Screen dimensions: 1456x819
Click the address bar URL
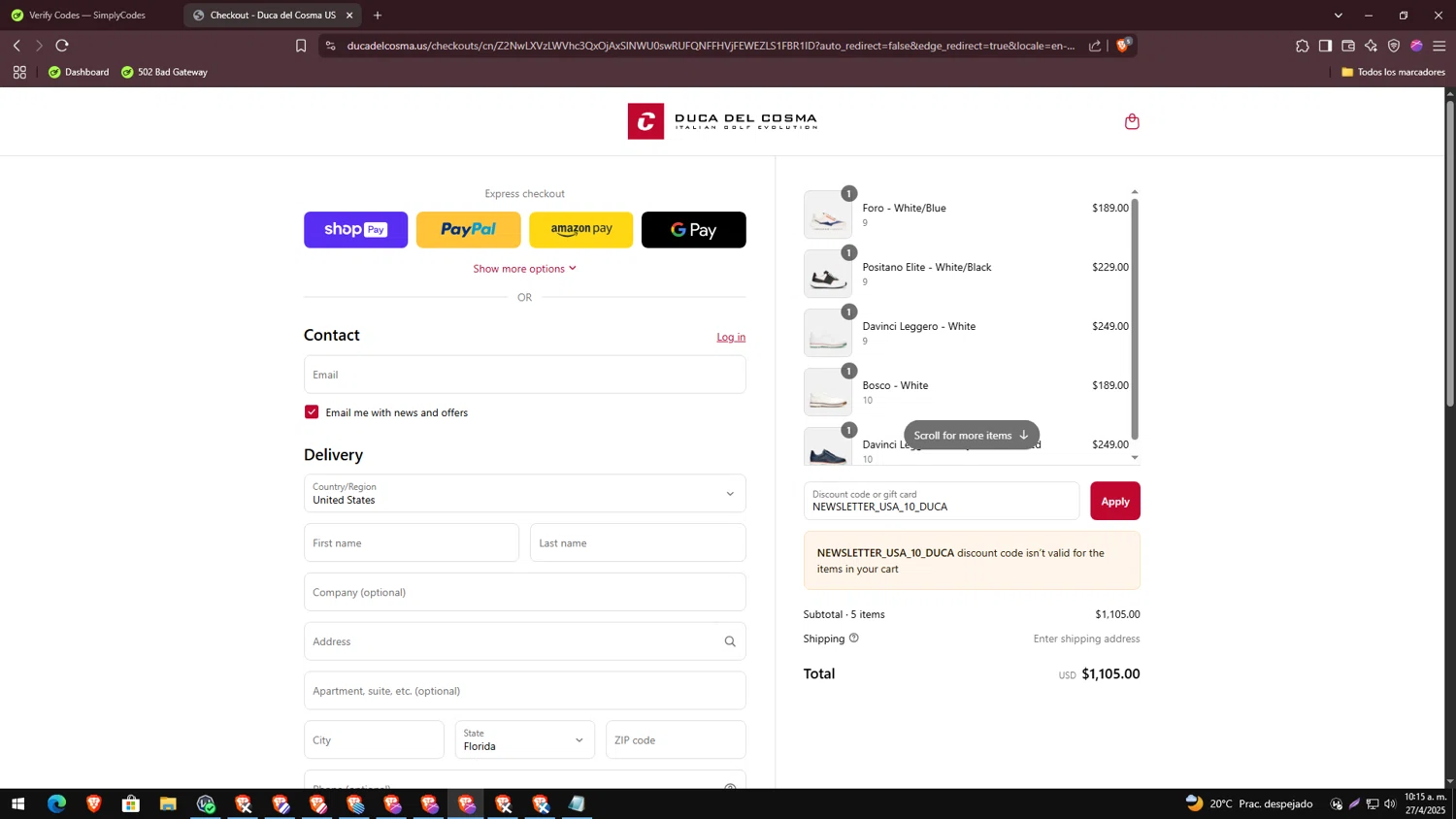pyautogui.click(x=711, y=46)
